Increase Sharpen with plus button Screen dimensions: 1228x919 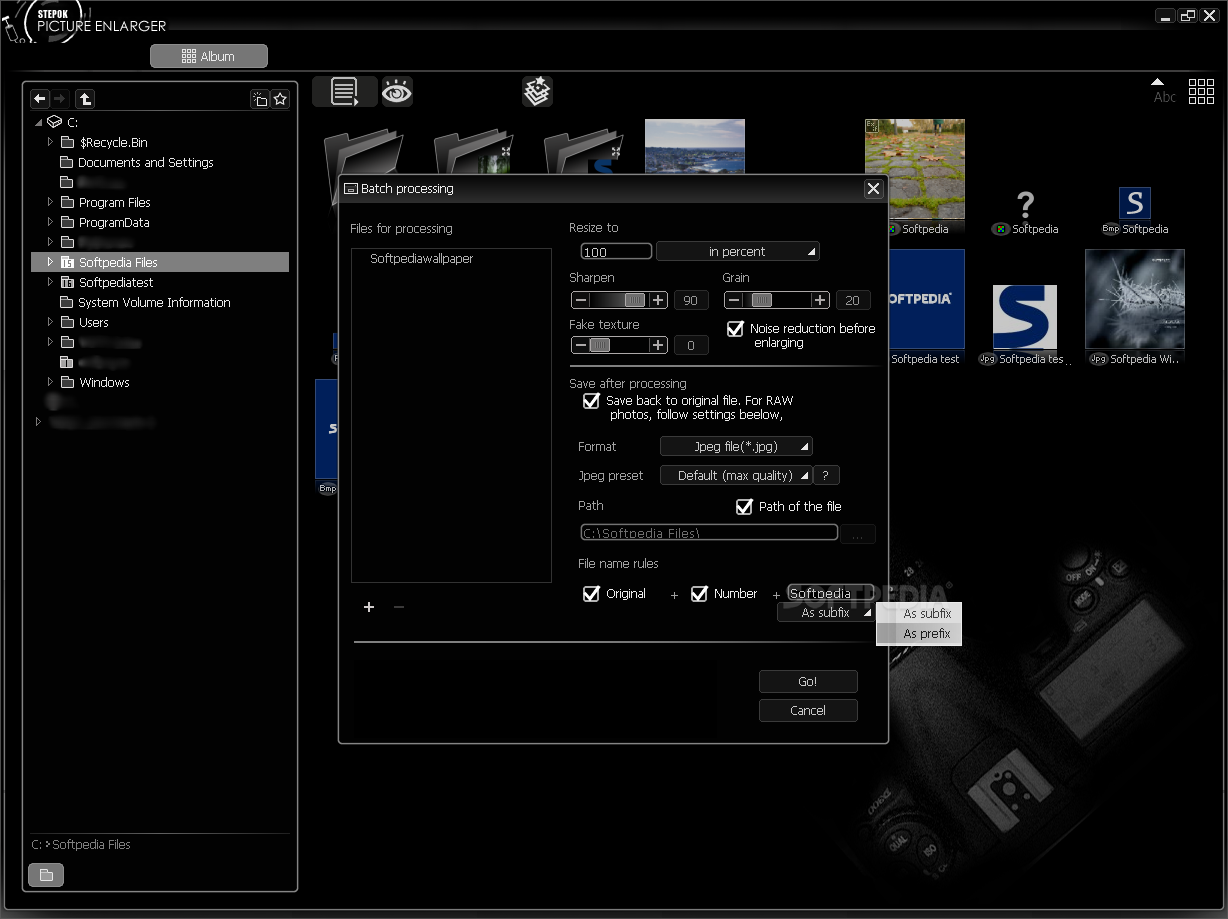tap(658, 300)
